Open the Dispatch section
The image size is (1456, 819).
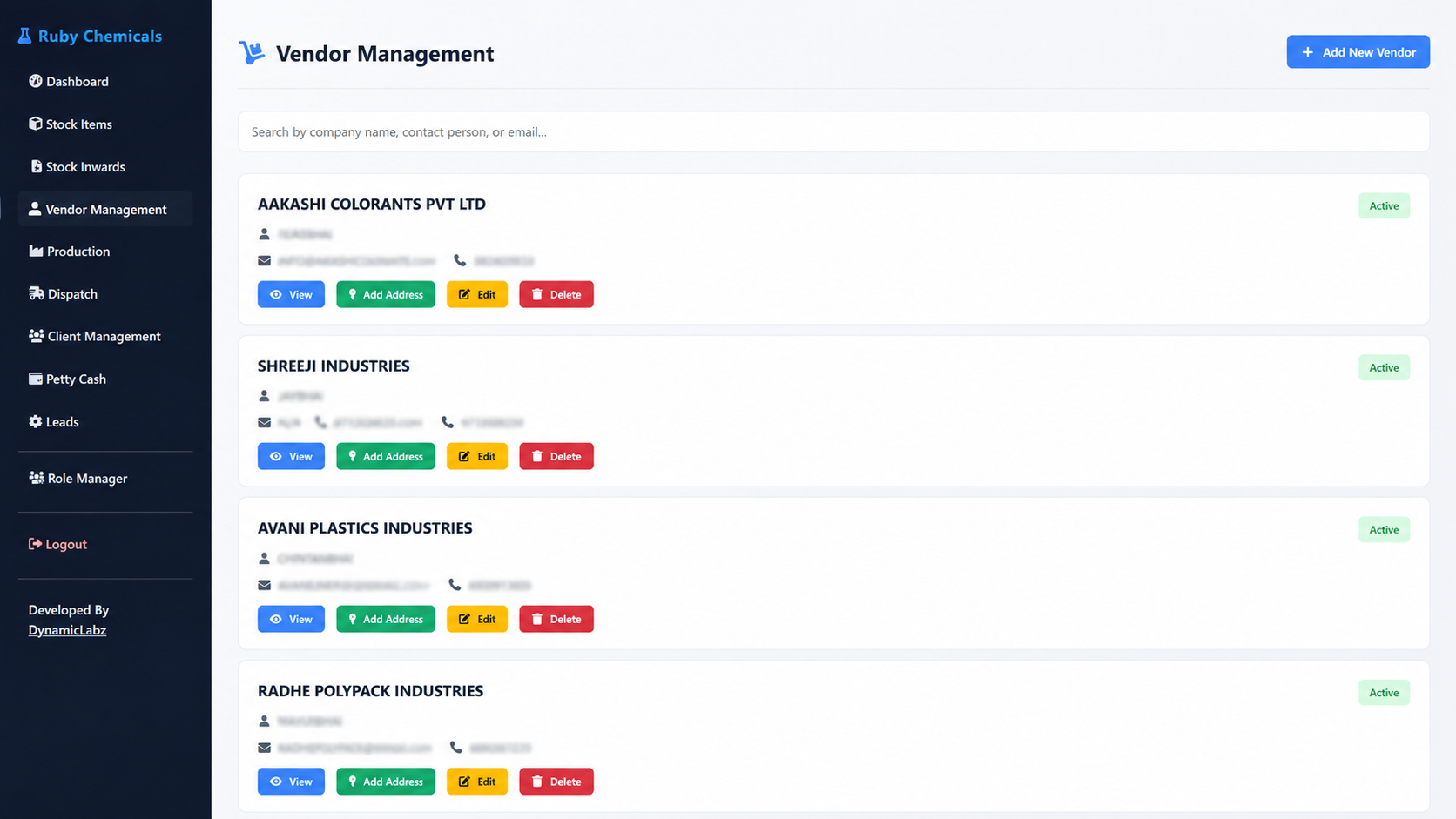105,293
